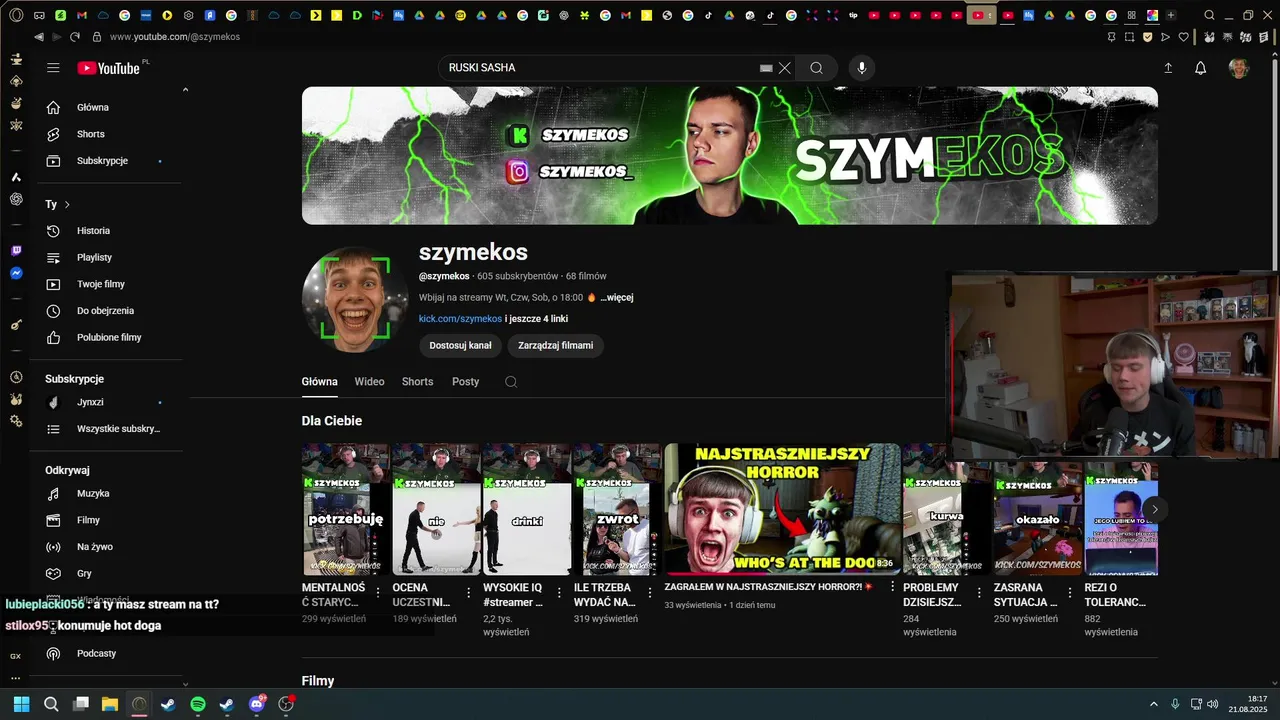The height and width of the screenshot is (720, 1280).
Task: Select the Główna channel tab
Action: (x=319, y=381)
